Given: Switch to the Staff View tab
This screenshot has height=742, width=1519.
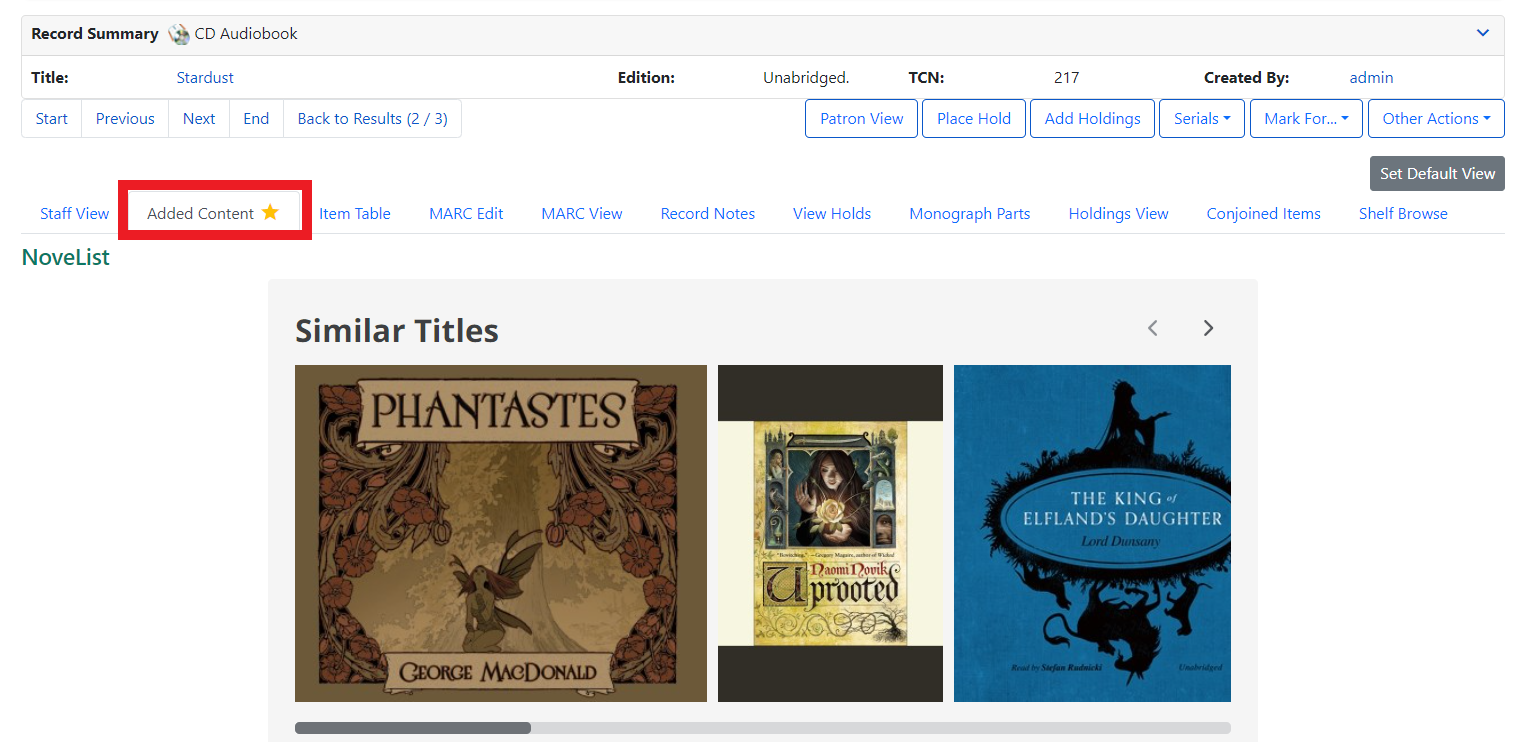Looking at the screenshot, I should click(x=74, y=213).
